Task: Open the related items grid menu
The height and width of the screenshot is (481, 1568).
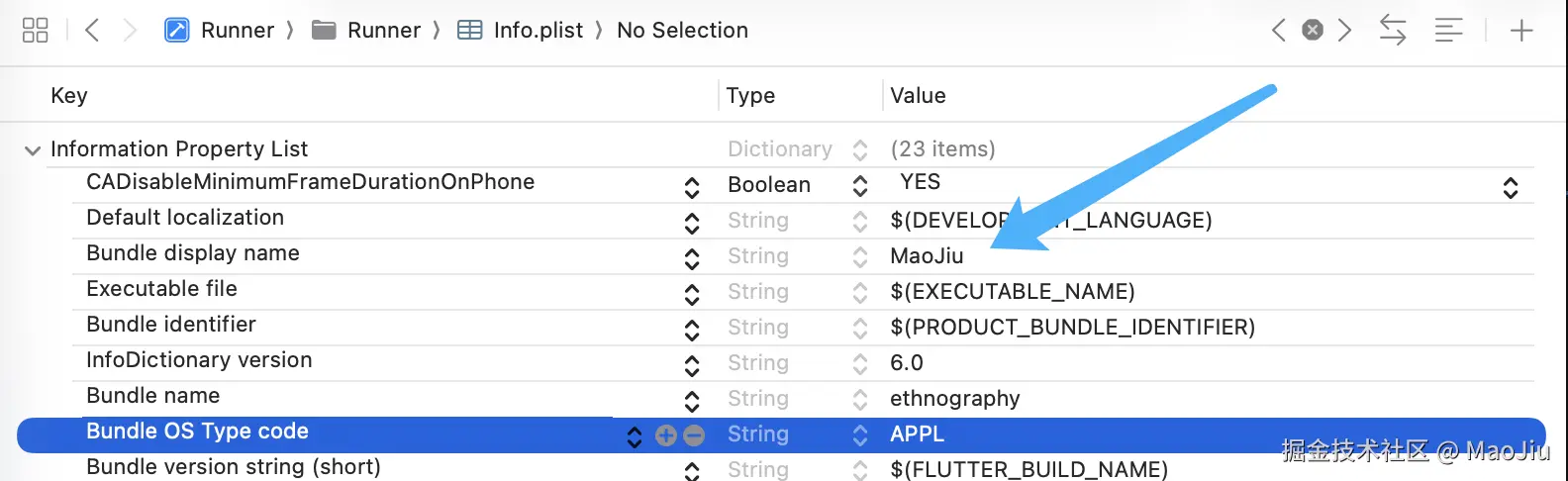Action: tap(35, 31)
